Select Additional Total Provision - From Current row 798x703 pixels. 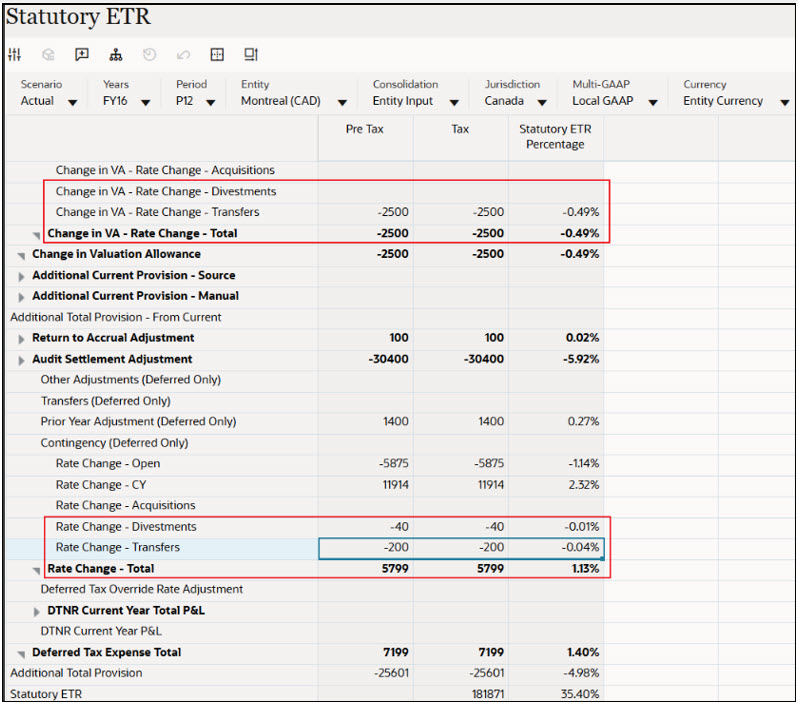point(116,317)
